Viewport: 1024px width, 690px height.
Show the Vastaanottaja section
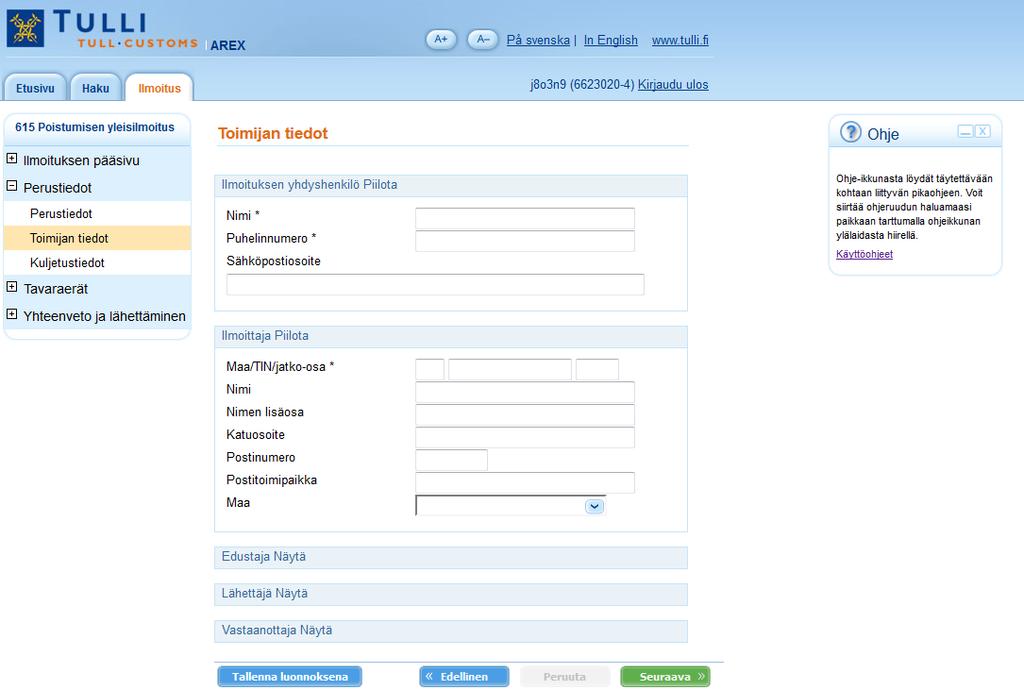[x=316, y=630]
